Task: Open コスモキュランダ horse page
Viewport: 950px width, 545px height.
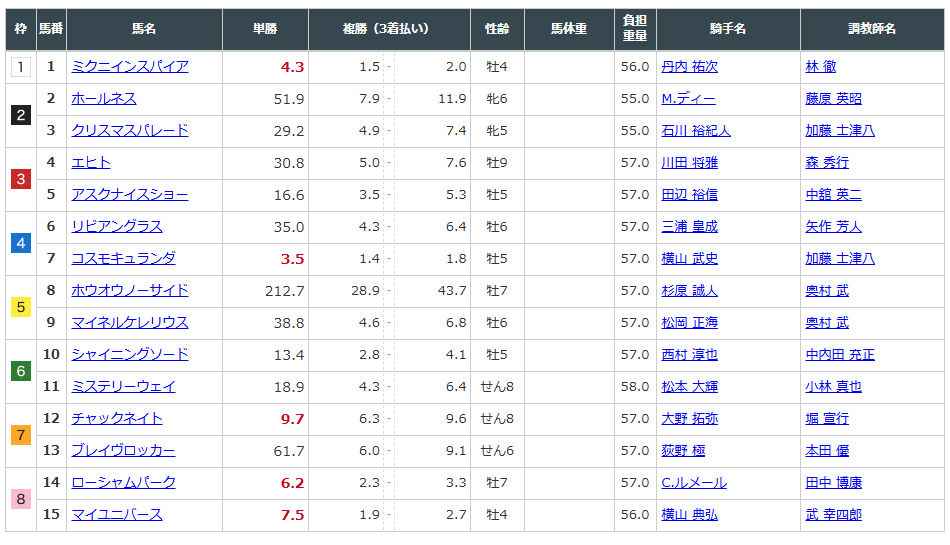Action: pyautogui.click(x=123, y=259)
